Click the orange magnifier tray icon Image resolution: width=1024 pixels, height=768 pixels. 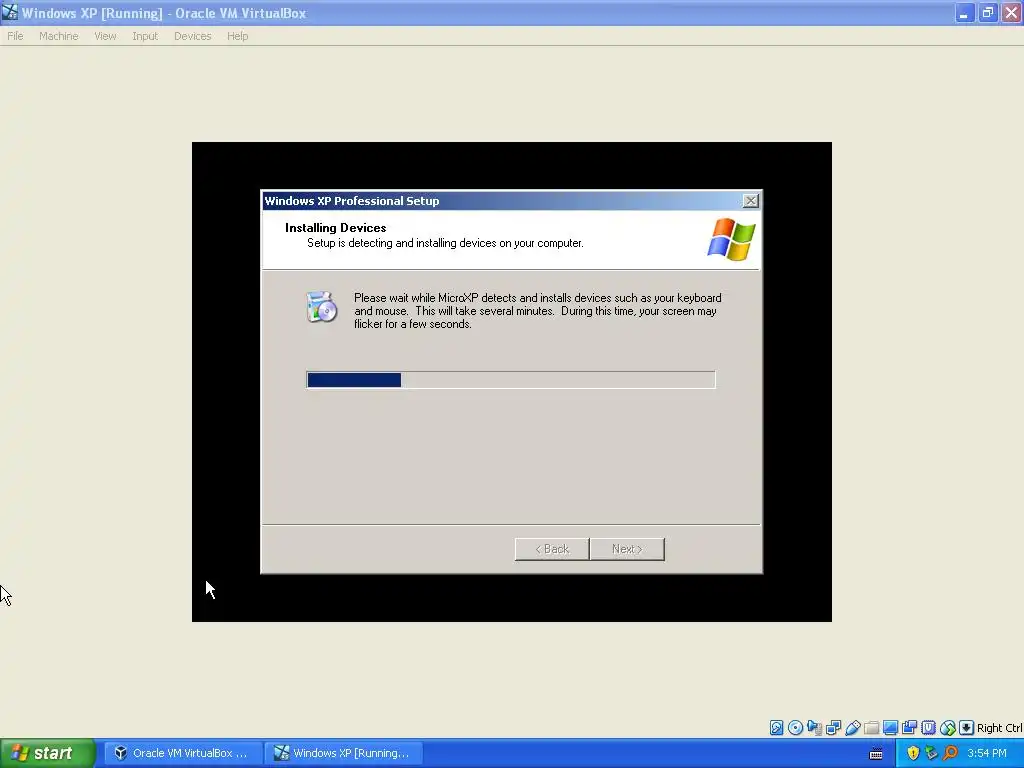950,753
